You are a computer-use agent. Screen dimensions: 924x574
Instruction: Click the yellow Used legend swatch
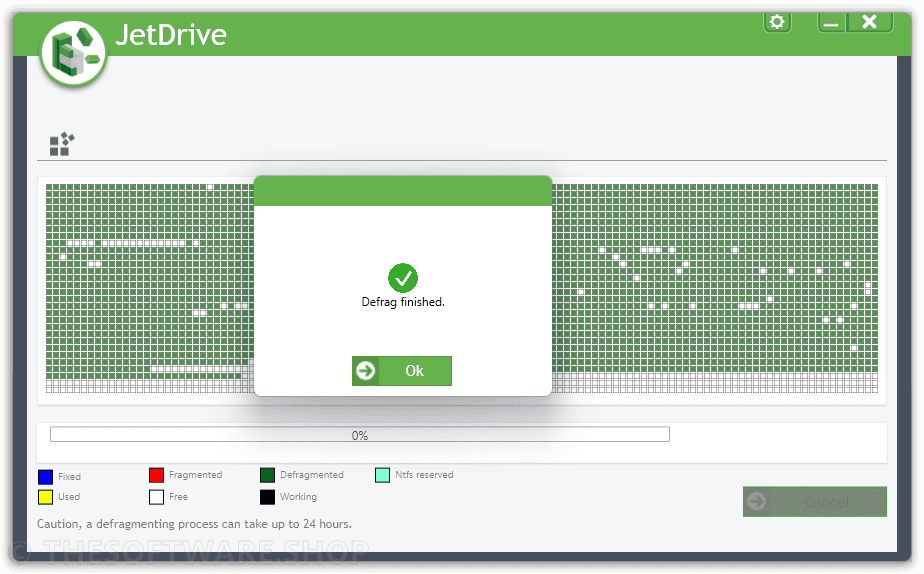tap(45, 497)
